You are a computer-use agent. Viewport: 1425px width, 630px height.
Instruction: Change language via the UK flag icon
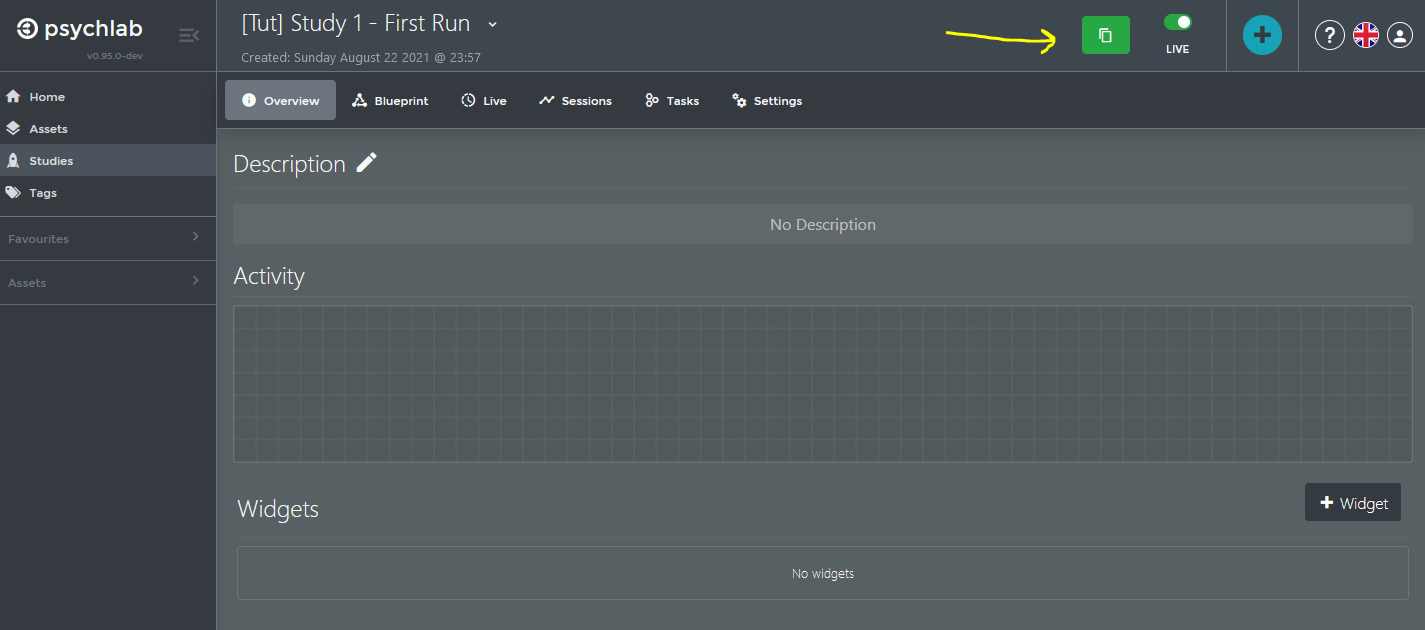coord(1365,35)
